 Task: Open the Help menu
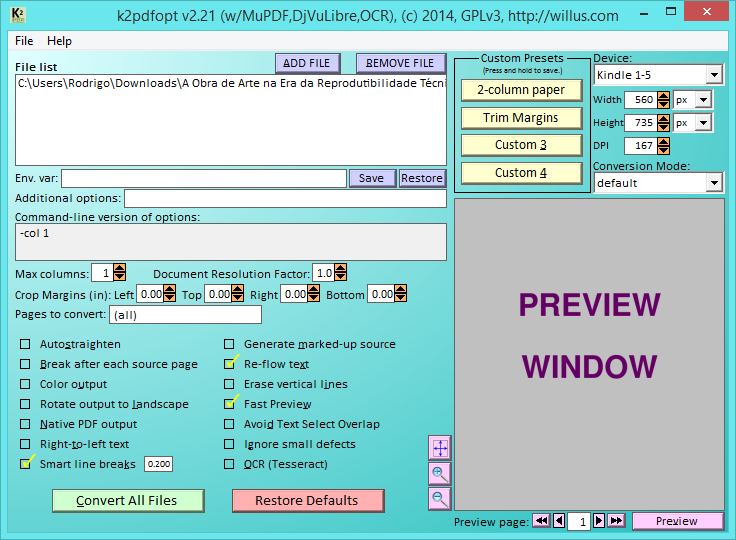pyautogui.click(x=59, y=41)
